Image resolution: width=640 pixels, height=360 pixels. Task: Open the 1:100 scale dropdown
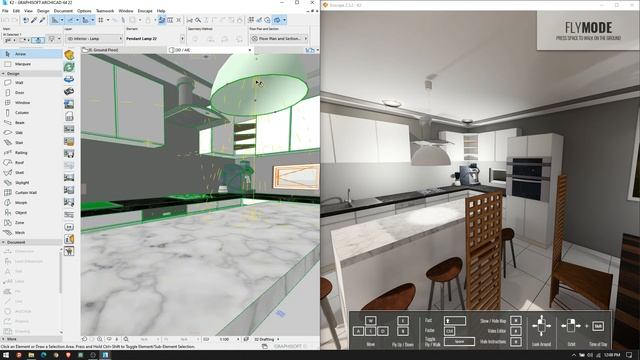click(x=238, y=339)
